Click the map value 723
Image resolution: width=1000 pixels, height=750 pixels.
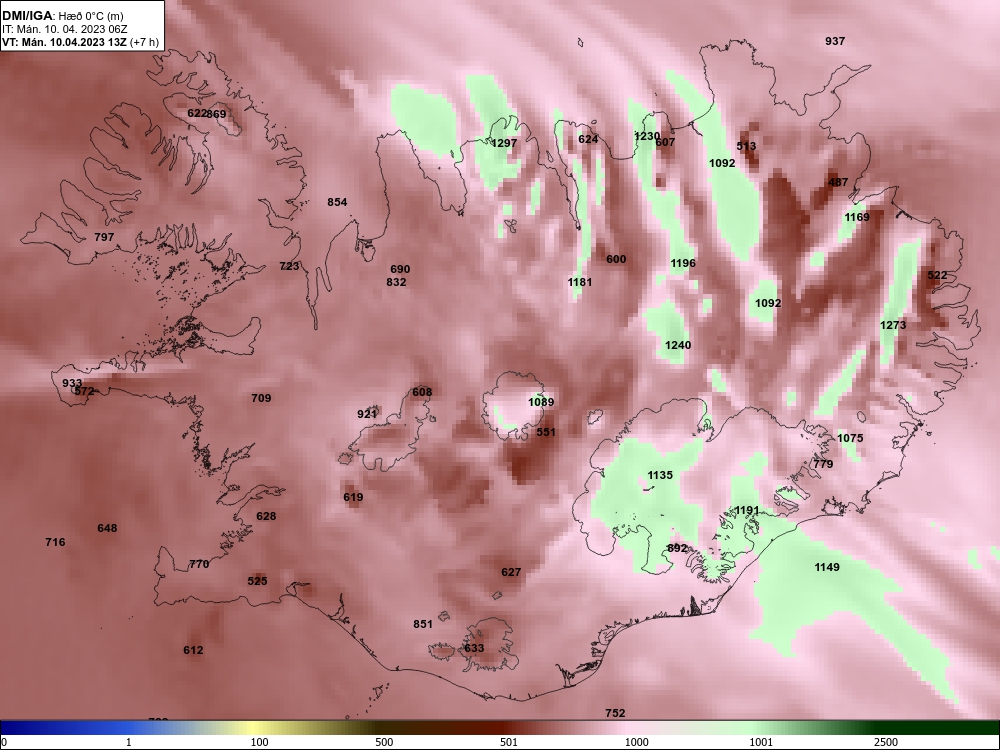click(290, 266)
